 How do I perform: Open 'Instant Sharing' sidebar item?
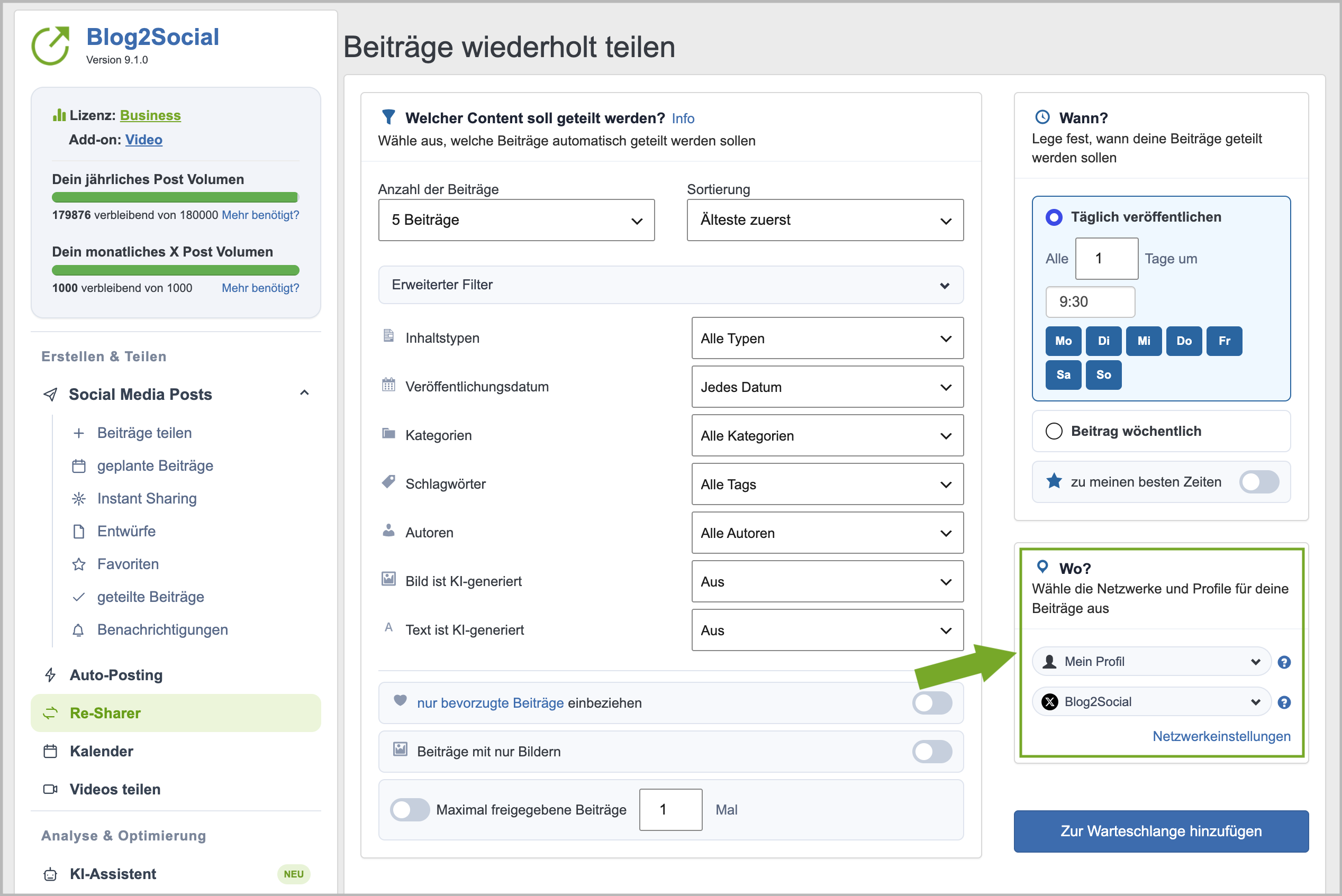pyautogui.click(x=147, y=498)
